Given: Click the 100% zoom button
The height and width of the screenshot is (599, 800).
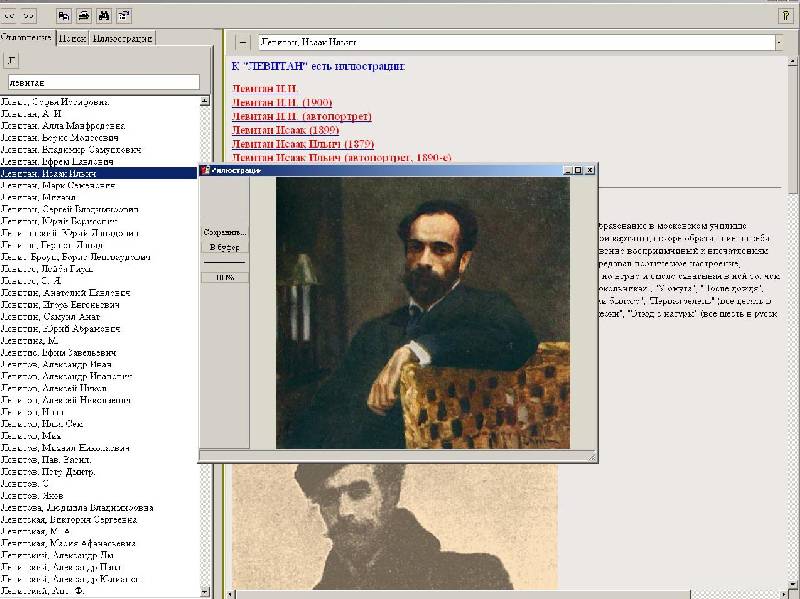Looking at the screenshot, I should tap(224, 278).
